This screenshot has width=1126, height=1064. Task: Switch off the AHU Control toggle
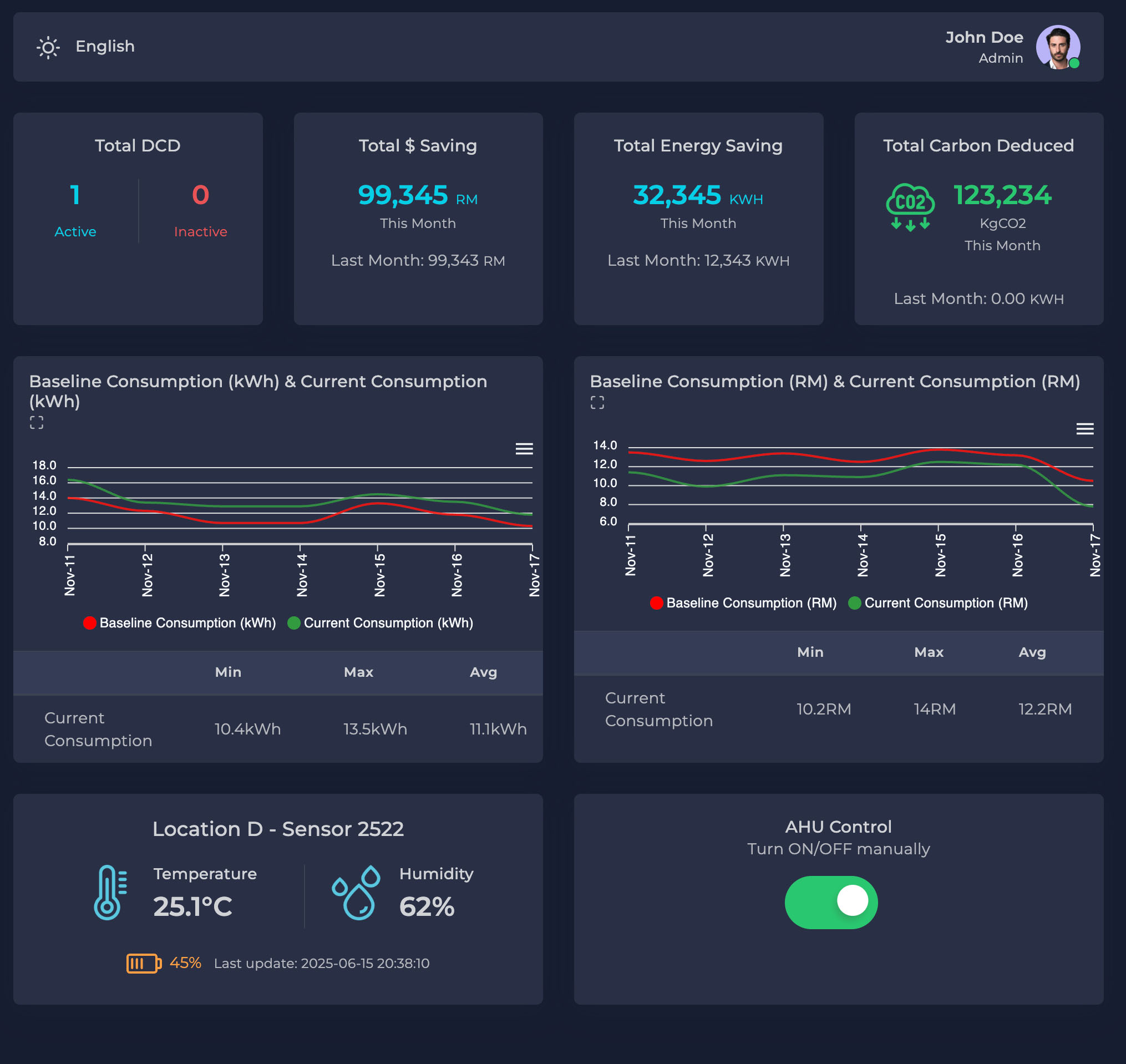click(x=830, y=903)
